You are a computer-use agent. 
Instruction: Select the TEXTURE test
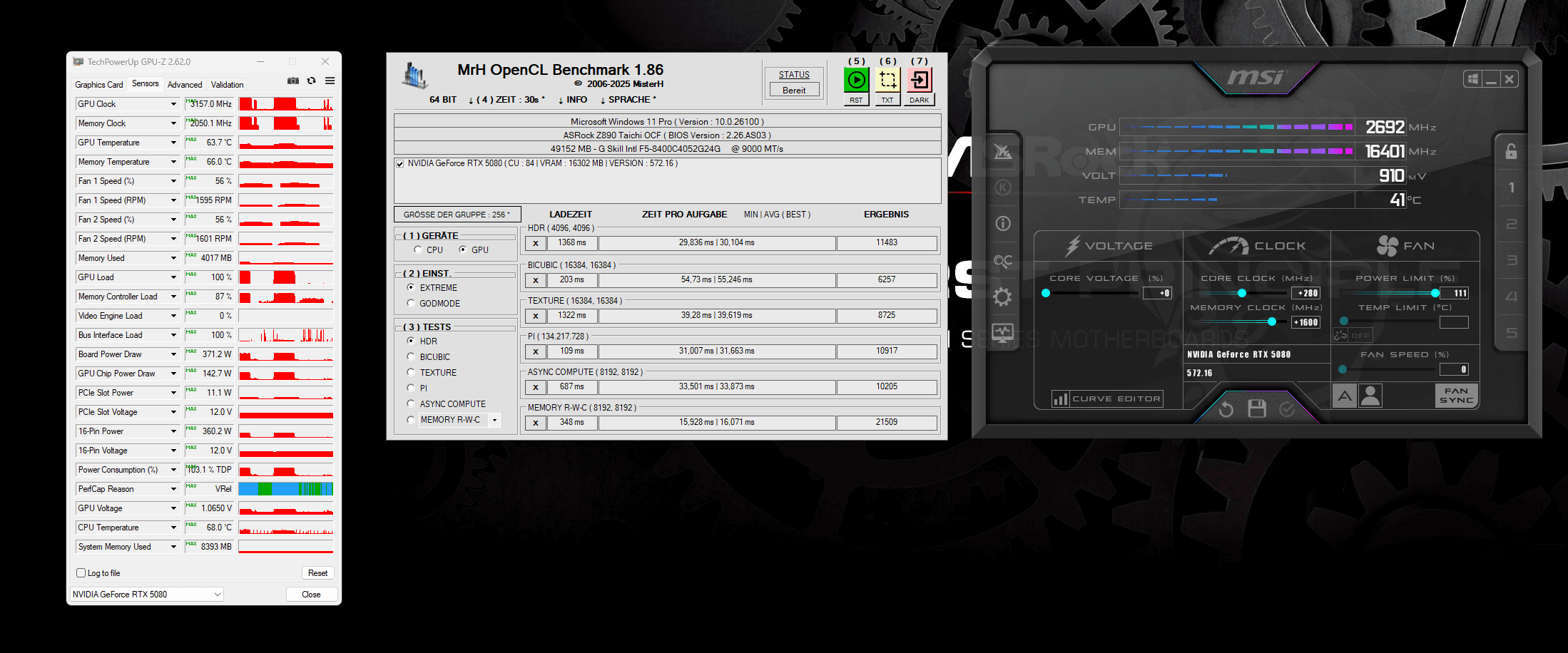tap(411, 373)
